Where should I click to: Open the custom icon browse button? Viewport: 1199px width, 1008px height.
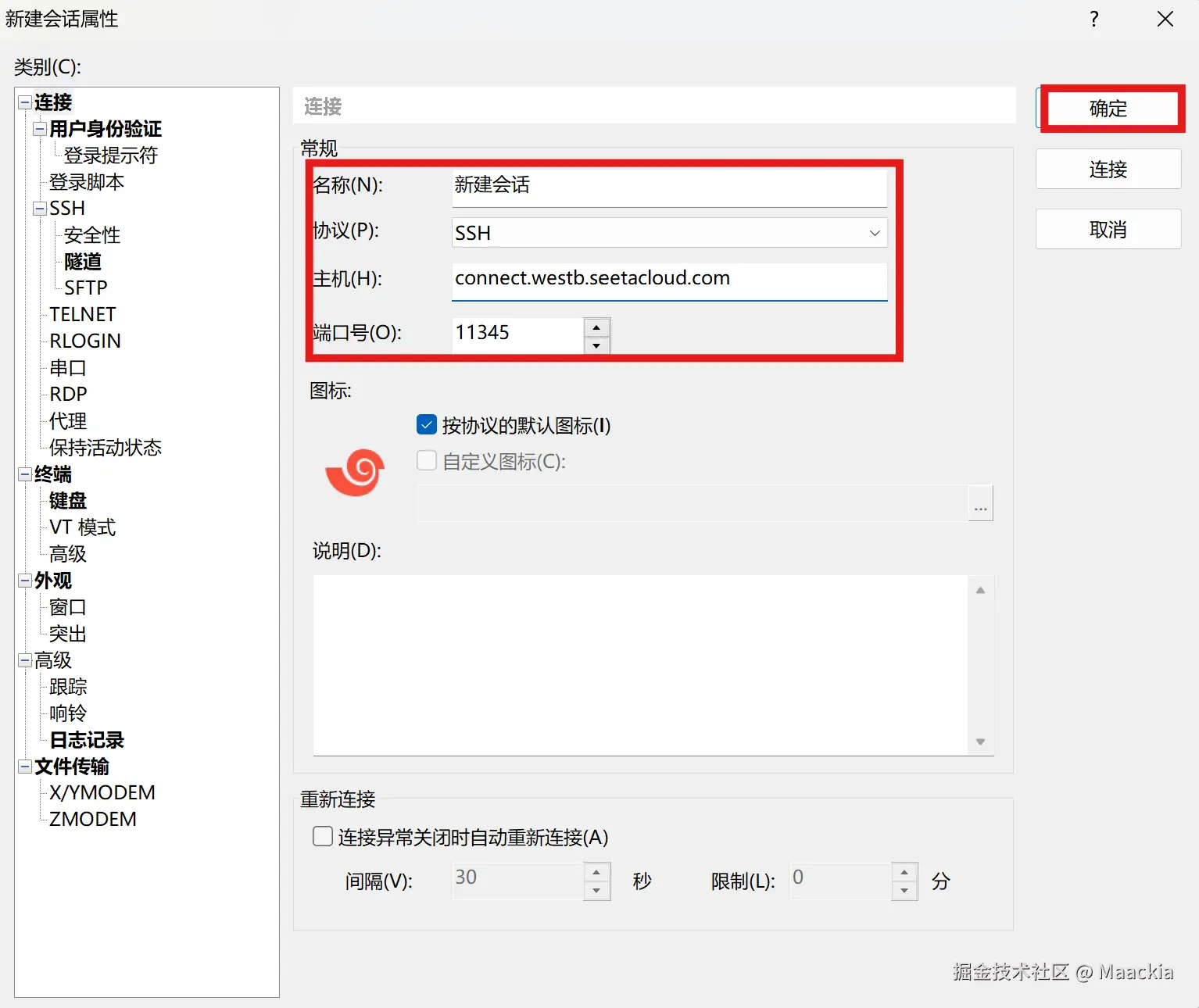click(981, 503)
